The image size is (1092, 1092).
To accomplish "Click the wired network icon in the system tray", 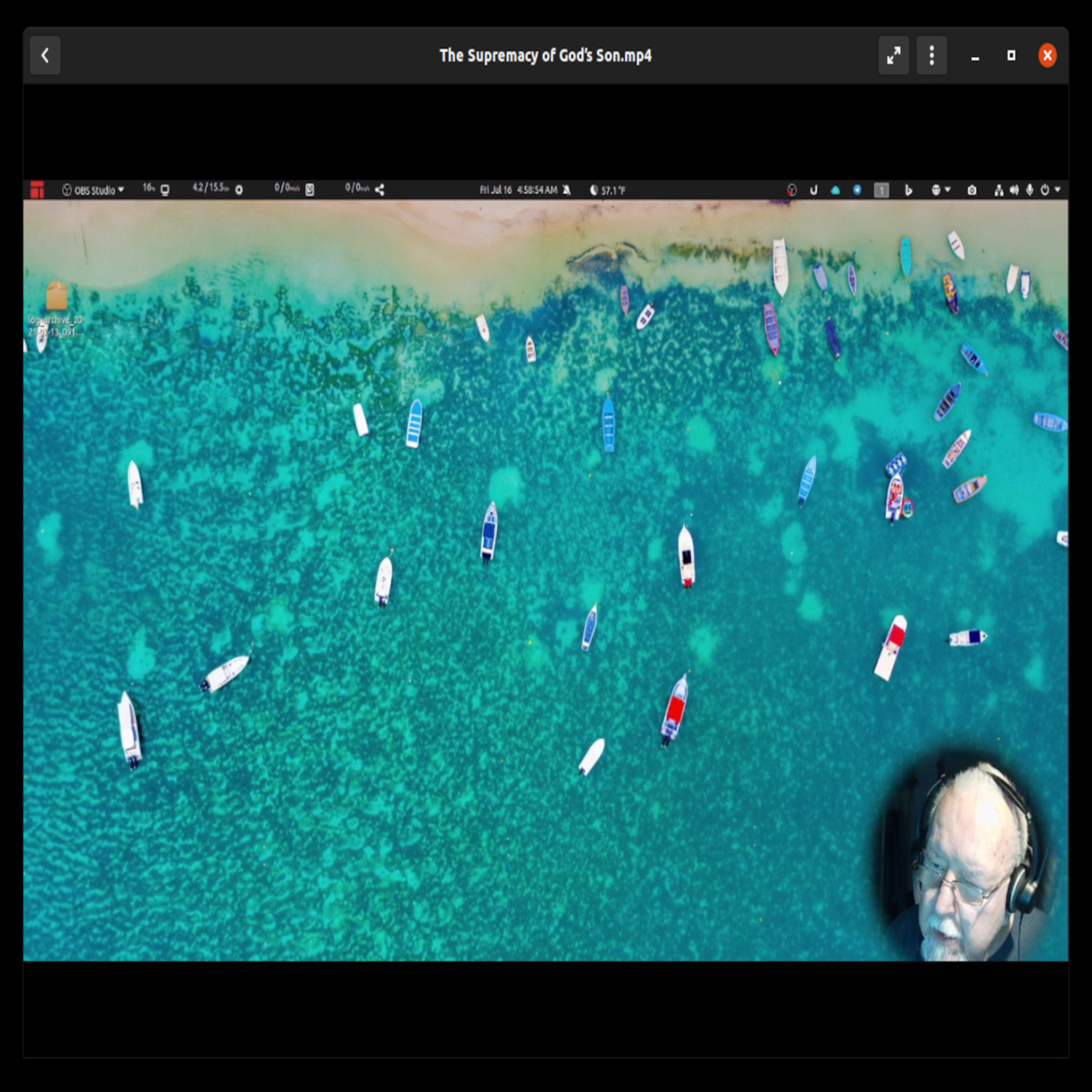I will pyautogui.click(x=999, y=190).
